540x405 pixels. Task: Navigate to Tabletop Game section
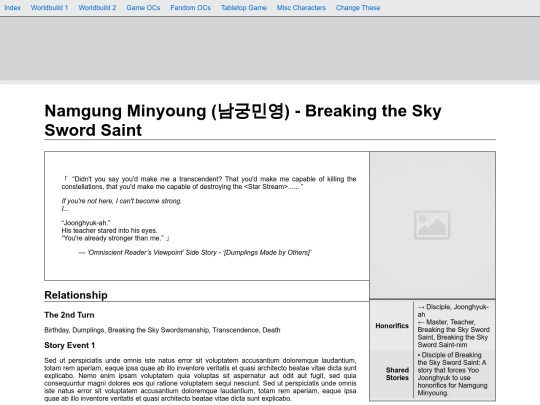click(x=243, y=8)
